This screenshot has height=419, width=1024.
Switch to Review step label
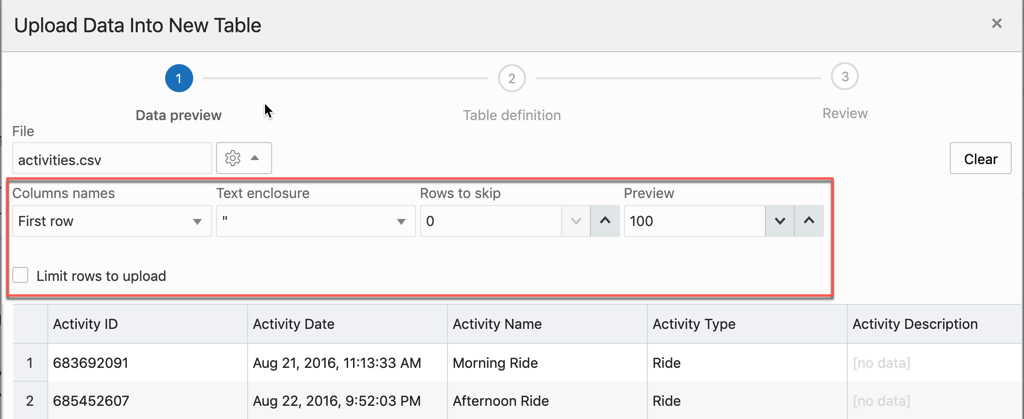coord(845,114)
